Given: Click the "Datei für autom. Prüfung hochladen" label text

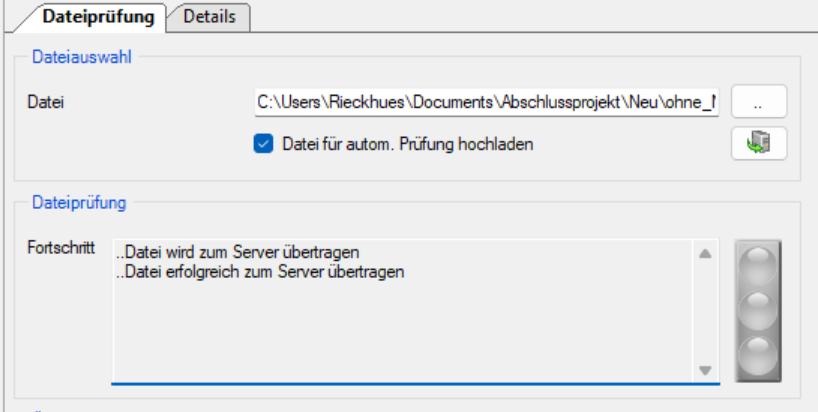Looking at the screenshot, I should [408, 144].
